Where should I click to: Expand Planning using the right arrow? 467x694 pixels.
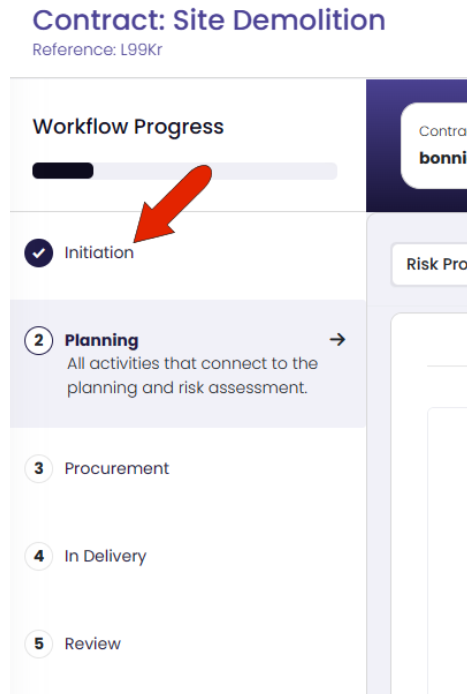[x=337, y=340]
